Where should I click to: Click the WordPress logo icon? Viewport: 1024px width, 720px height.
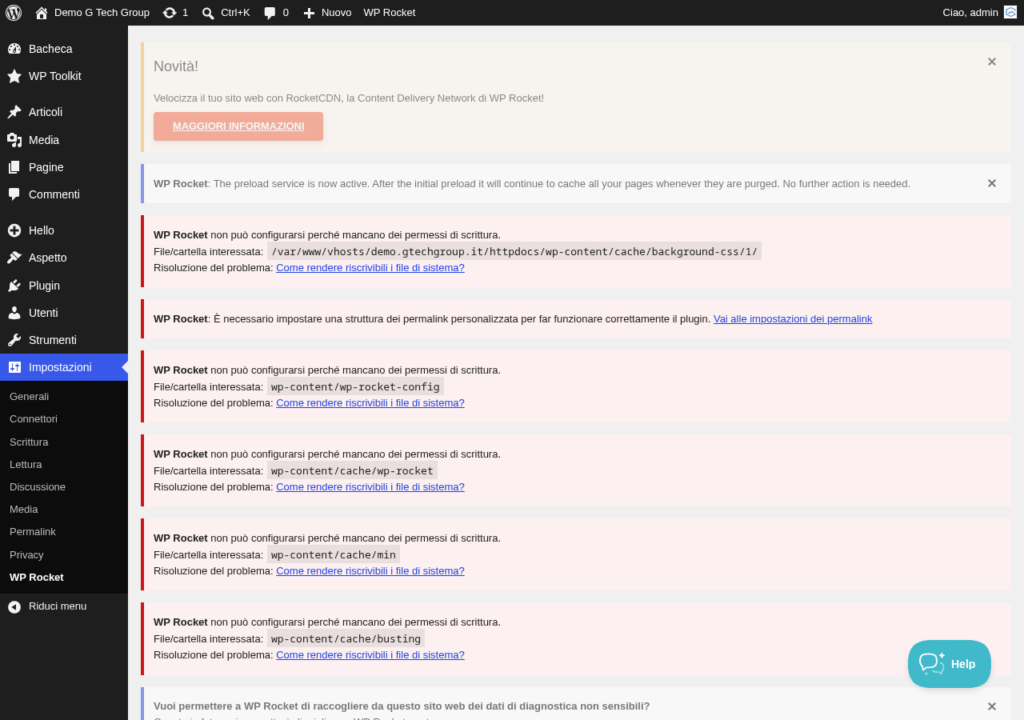(14, 12)
